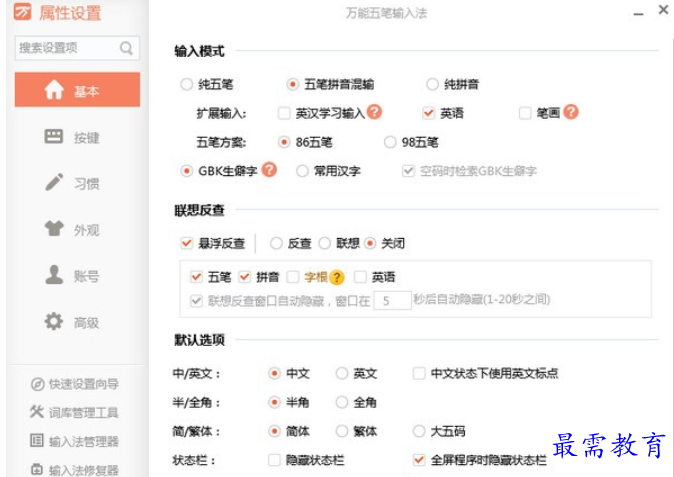Click yellow help icon next to 字根
The image size is (674, 477).
(337, 277)
